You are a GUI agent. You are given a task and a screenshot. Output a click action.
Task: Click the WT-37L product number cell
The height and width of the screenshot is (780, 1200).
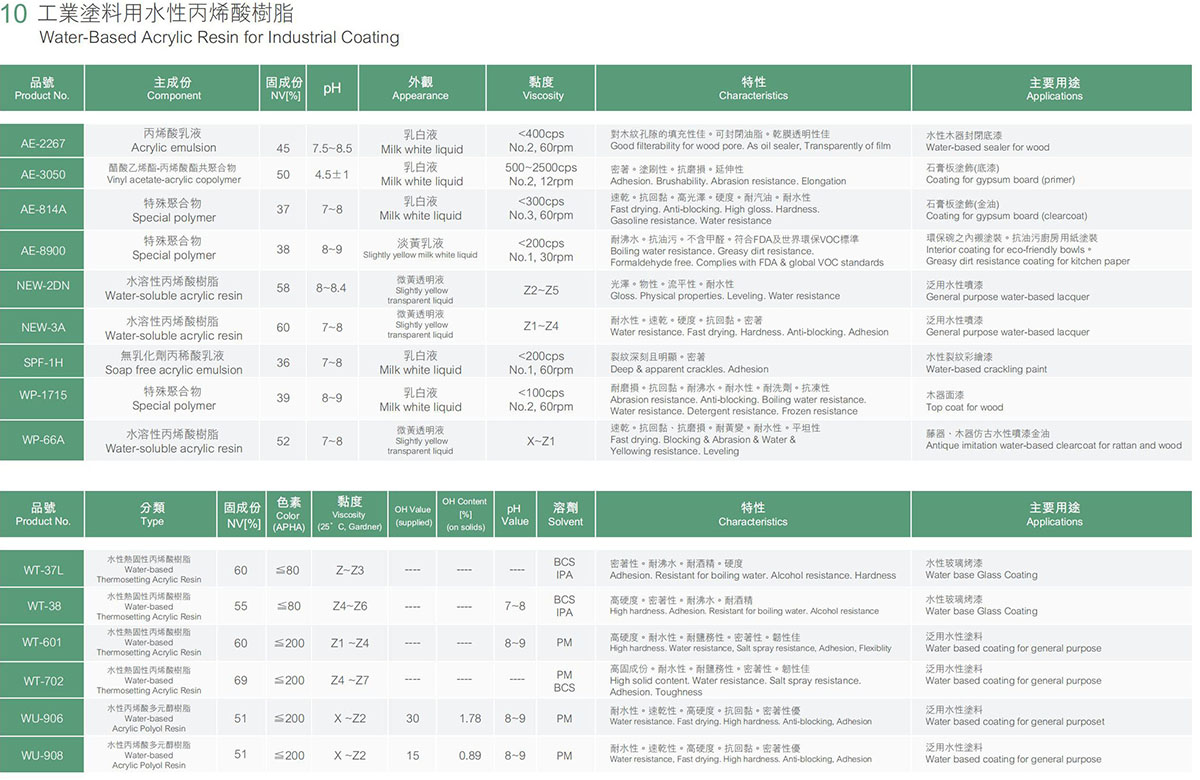click(42, 570)
